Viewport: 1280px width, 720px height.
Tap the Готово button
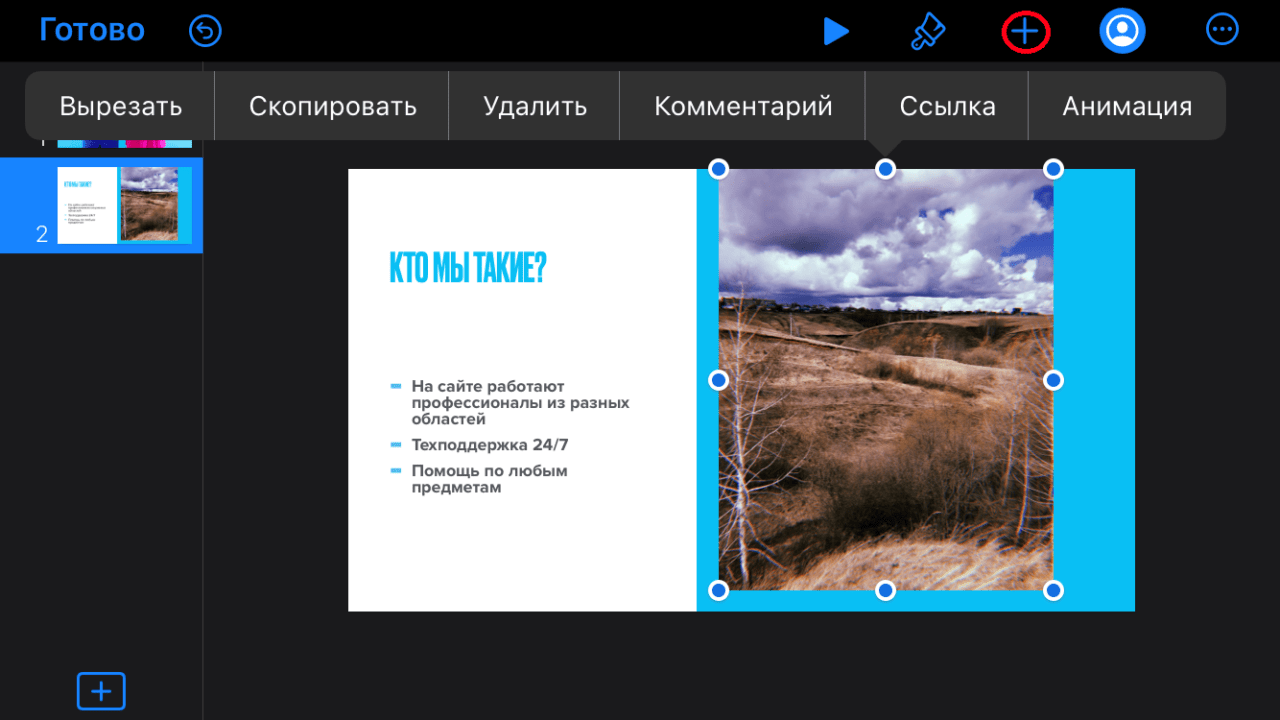point(92,30)
